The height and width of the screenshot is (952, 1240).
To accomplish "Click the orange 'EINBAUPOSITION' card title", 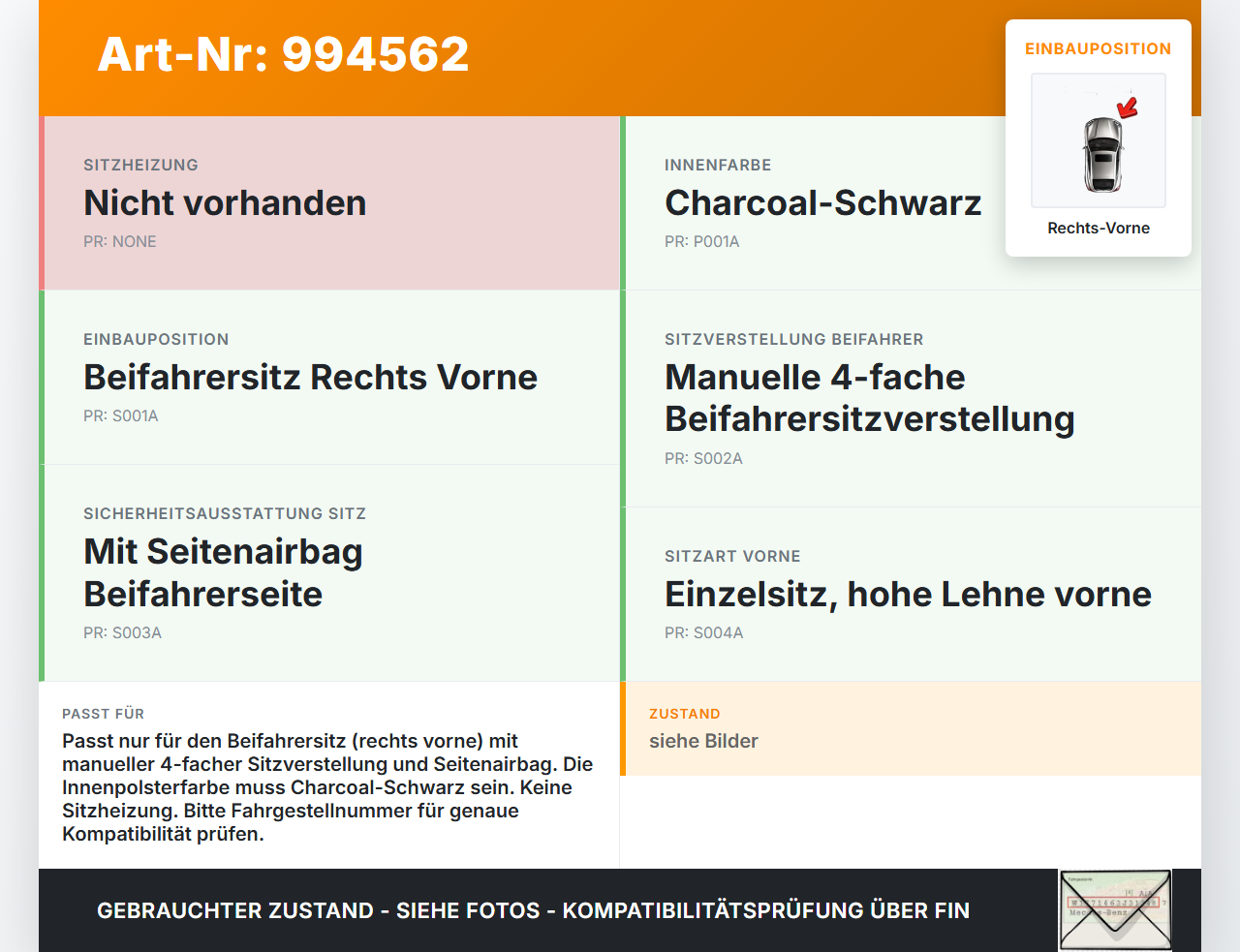I will [1099, 48].
